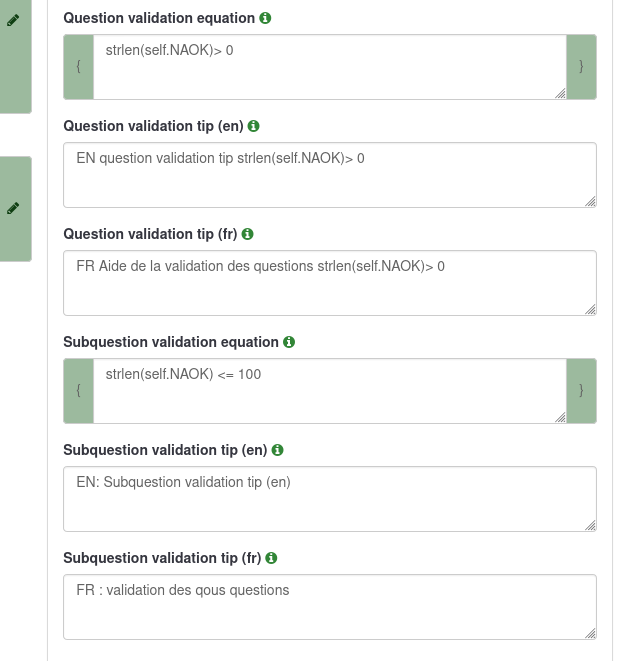Click the info icon beside Question validation equation
Viewport: 617px width, 661px height.
pyautogui.click(x=265, y=18)
